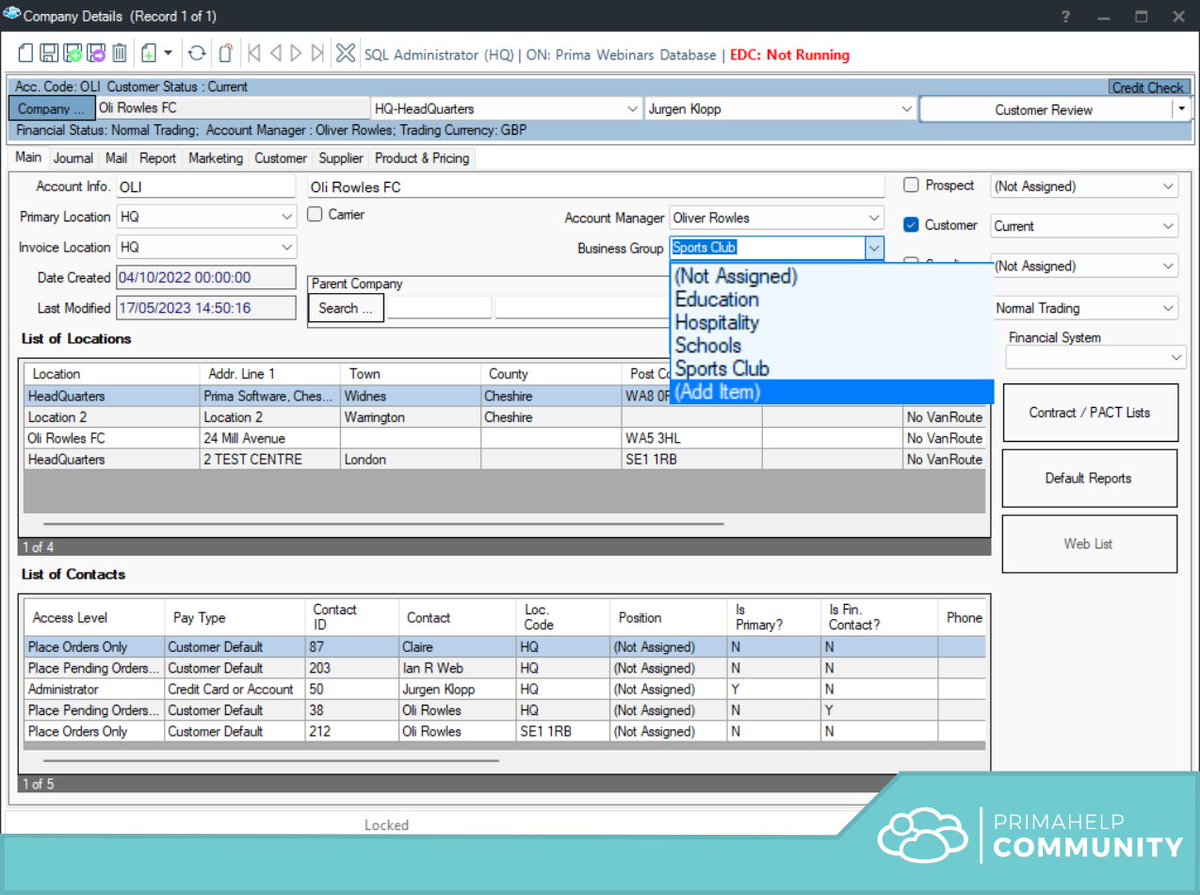1200x895 pixels.
Task: Click the Delete trash can icon
Action: [x=119, y=54]
